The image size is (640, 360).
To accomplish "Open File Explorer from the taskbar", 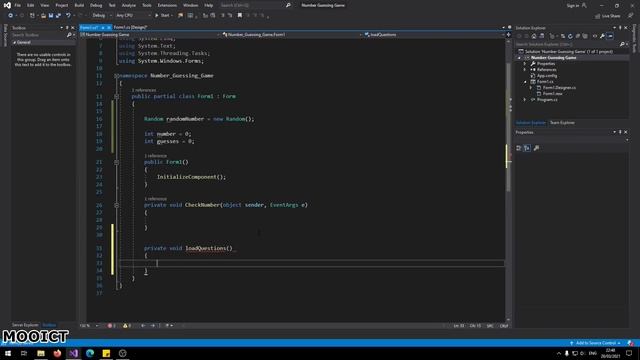I will point(41,353).
